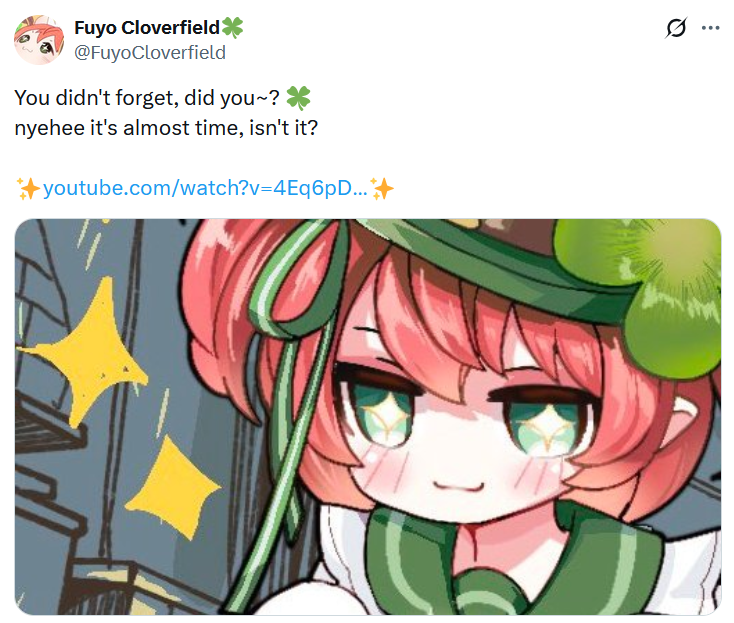Viewport: 734px width, 623px height.
Task: Open the Grok explain-post icon
Action: [676, 28]
